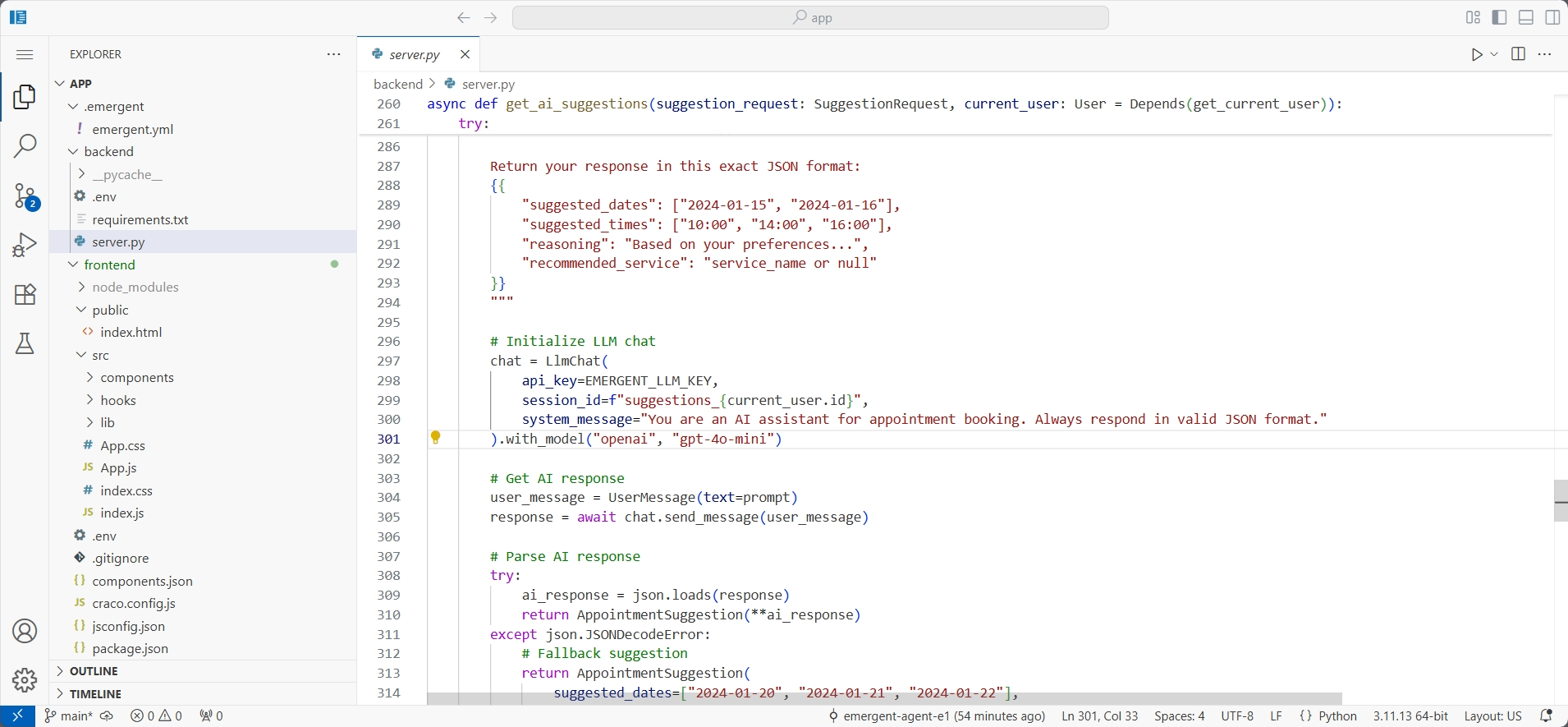
Task: Change file encoding UTF-8
Action: coord(1237,716)
